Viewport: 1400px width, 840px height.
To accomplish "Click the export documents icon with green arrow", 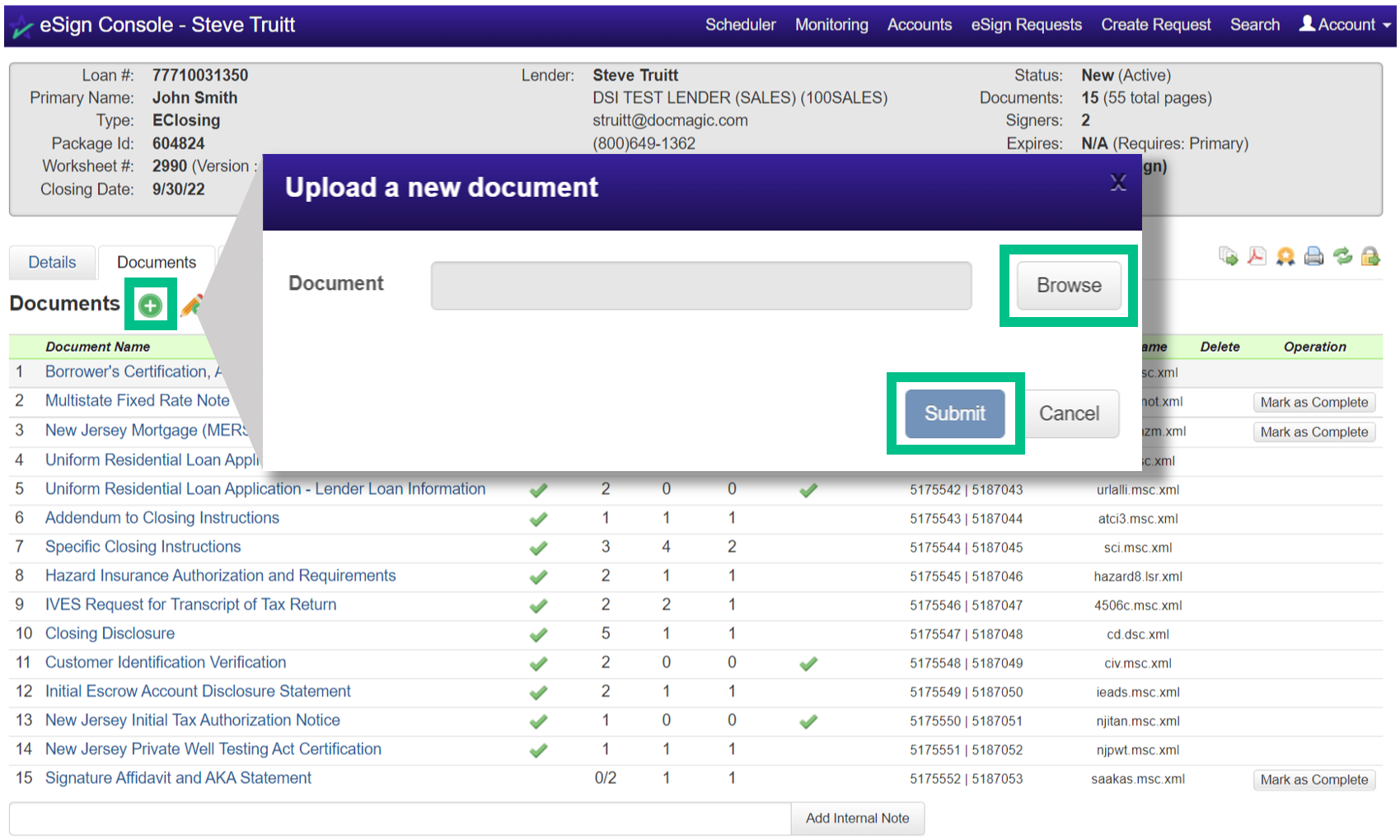I will point(1229,256).
